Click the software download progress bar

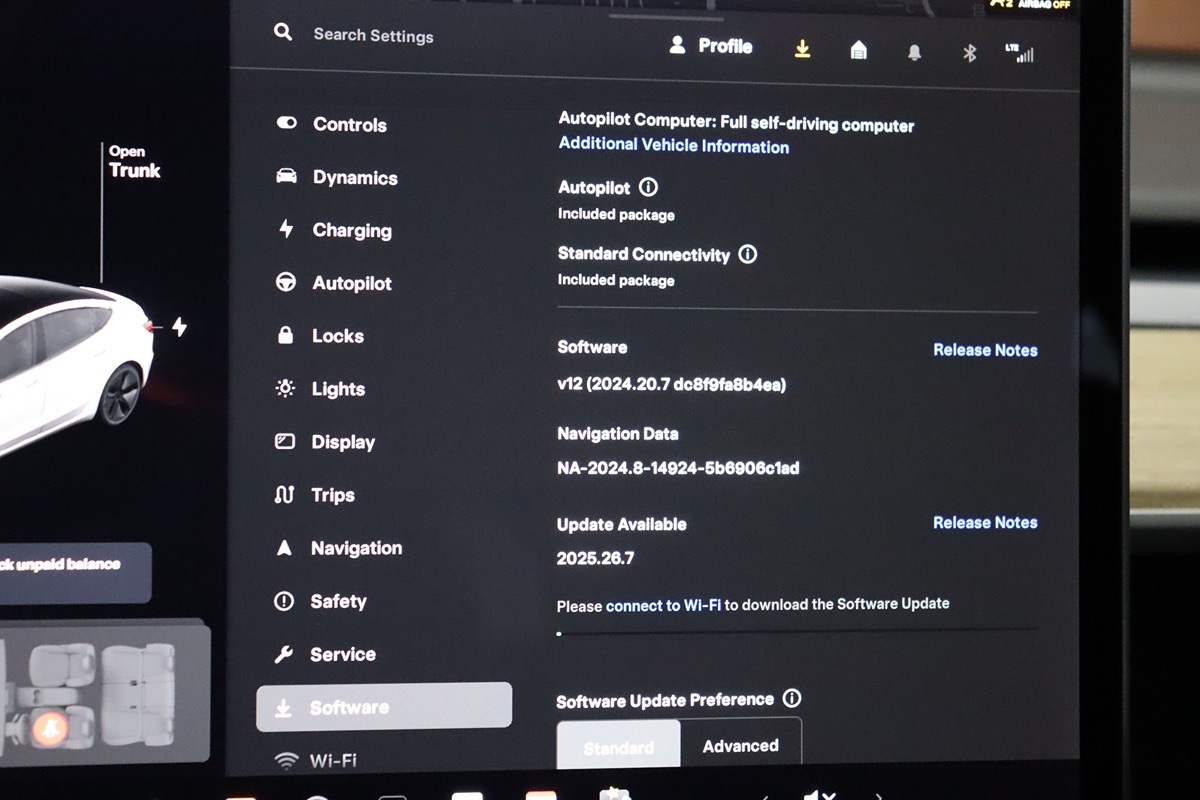click(796, 632)
